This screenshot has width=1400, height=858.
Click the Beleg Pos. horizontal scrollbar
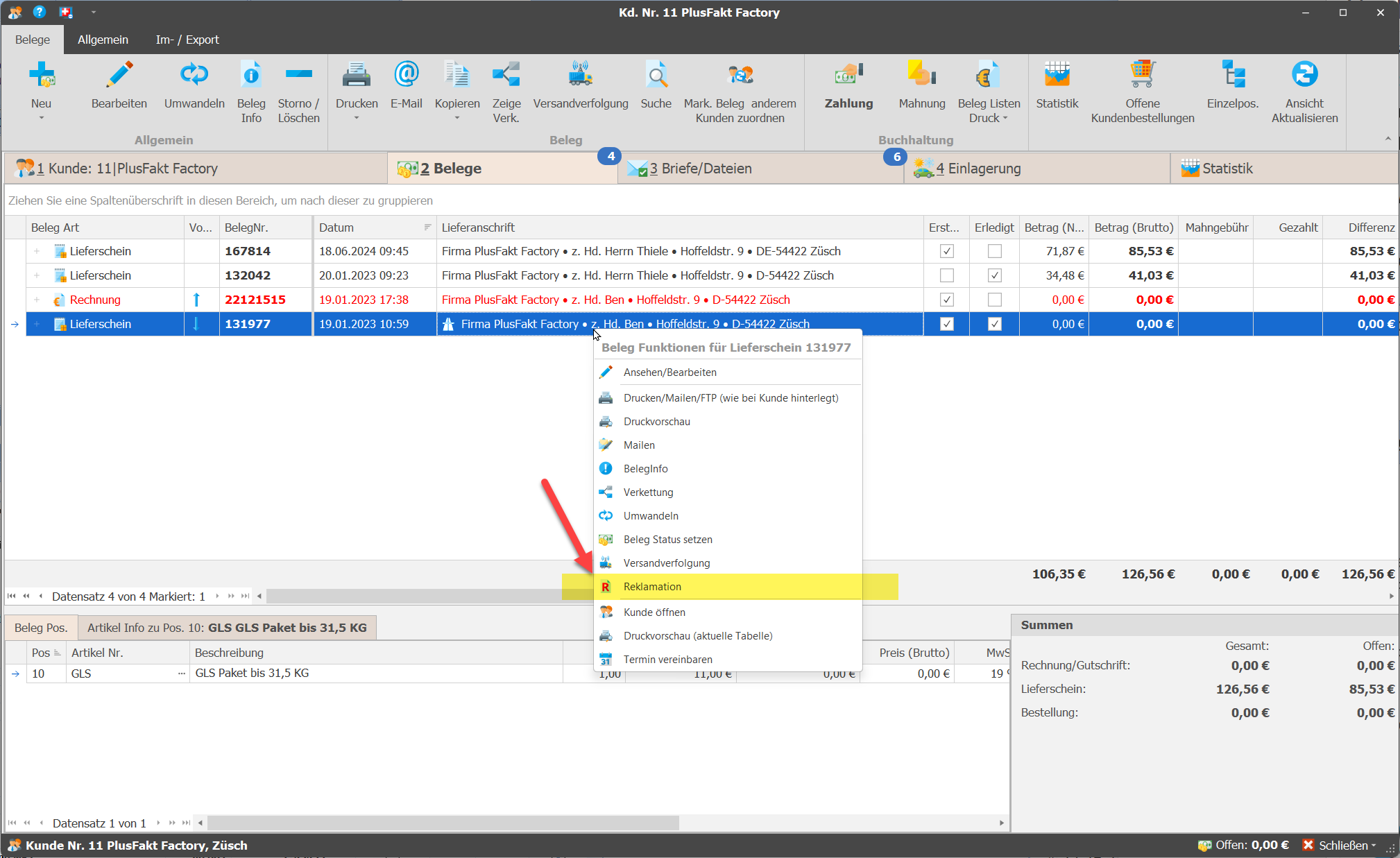pos(443,823)
